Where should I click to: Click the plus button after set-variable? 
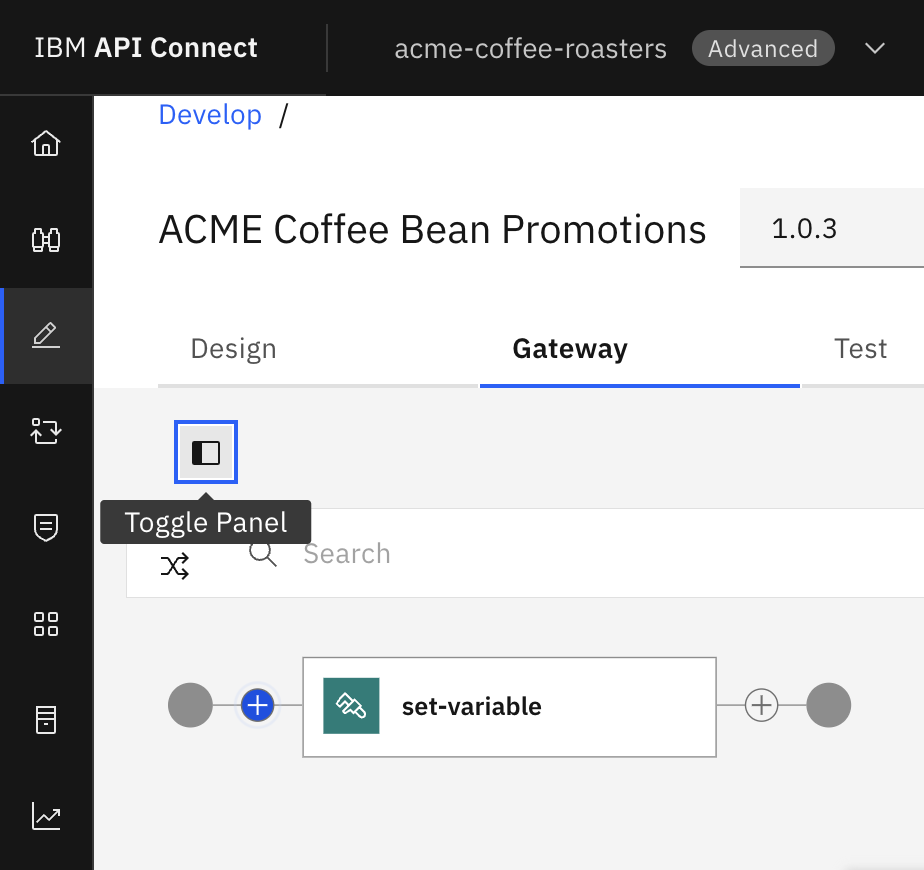[762, 706]
